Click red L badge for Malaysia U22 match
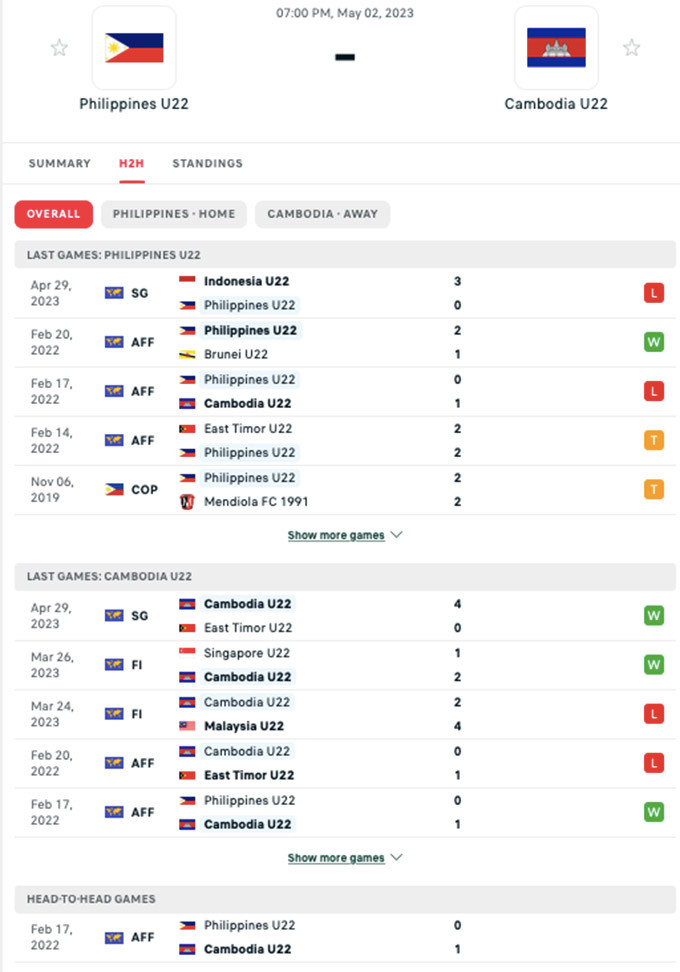This screenshot has width=680, height=972. coord(653,714)
